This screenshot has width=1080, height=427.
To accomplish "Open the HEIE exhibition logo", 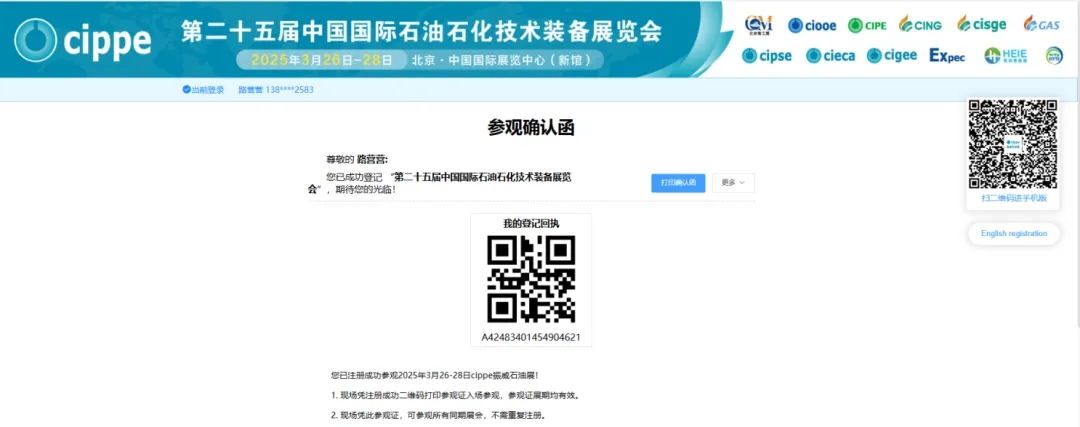I will [x=1006, y=56].
